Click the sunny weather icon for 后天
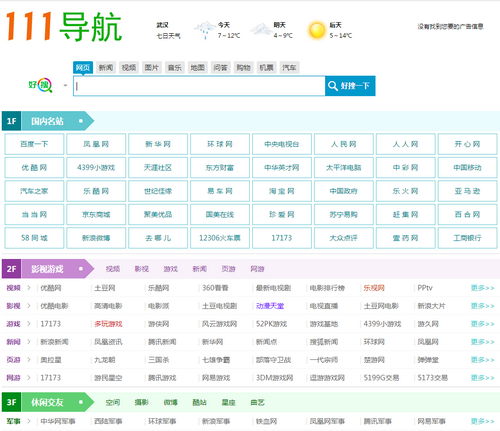Screen dimensions: 500x431 click(316, 30)
